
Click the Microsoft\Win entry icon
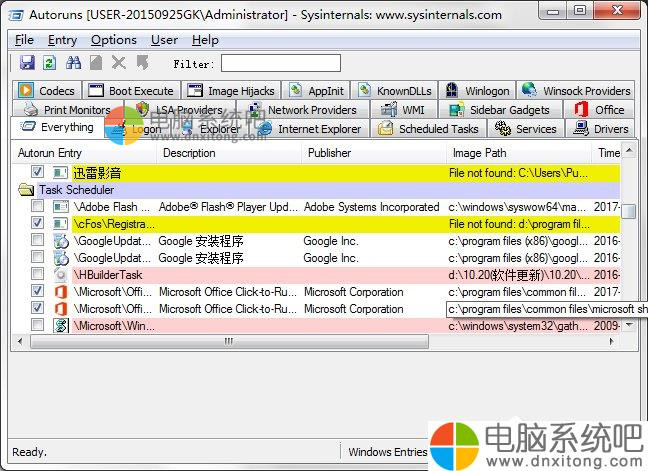pos(61,326)
